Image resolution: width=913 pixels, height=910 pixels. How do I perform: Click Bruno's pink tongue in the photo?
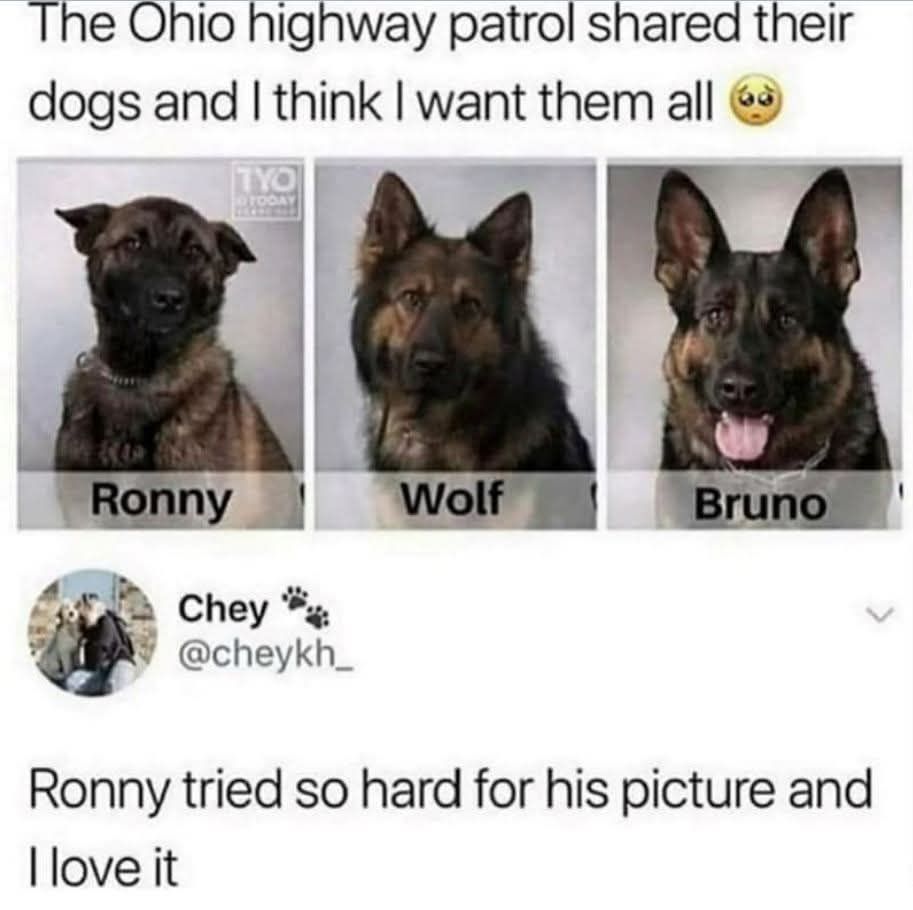[x=742, y=435]
